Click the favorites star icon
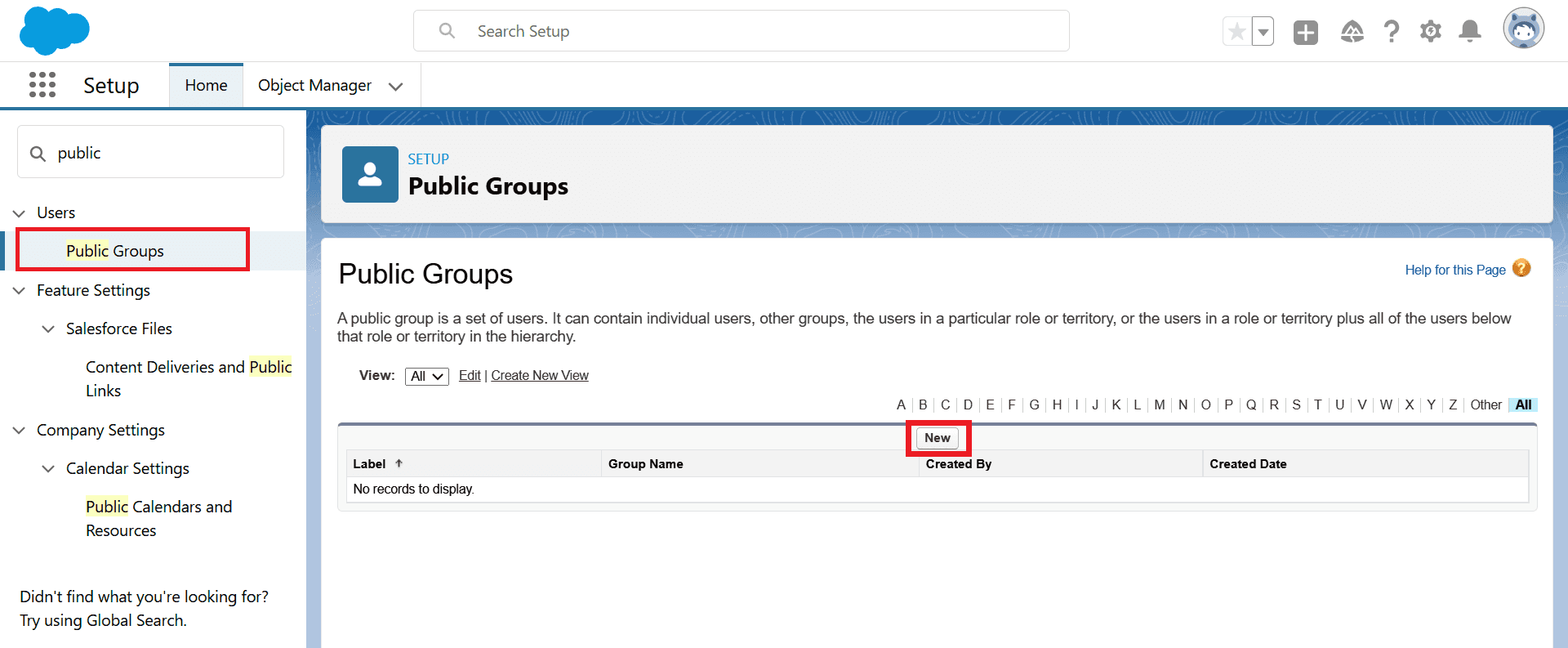 click(1236, 32)
